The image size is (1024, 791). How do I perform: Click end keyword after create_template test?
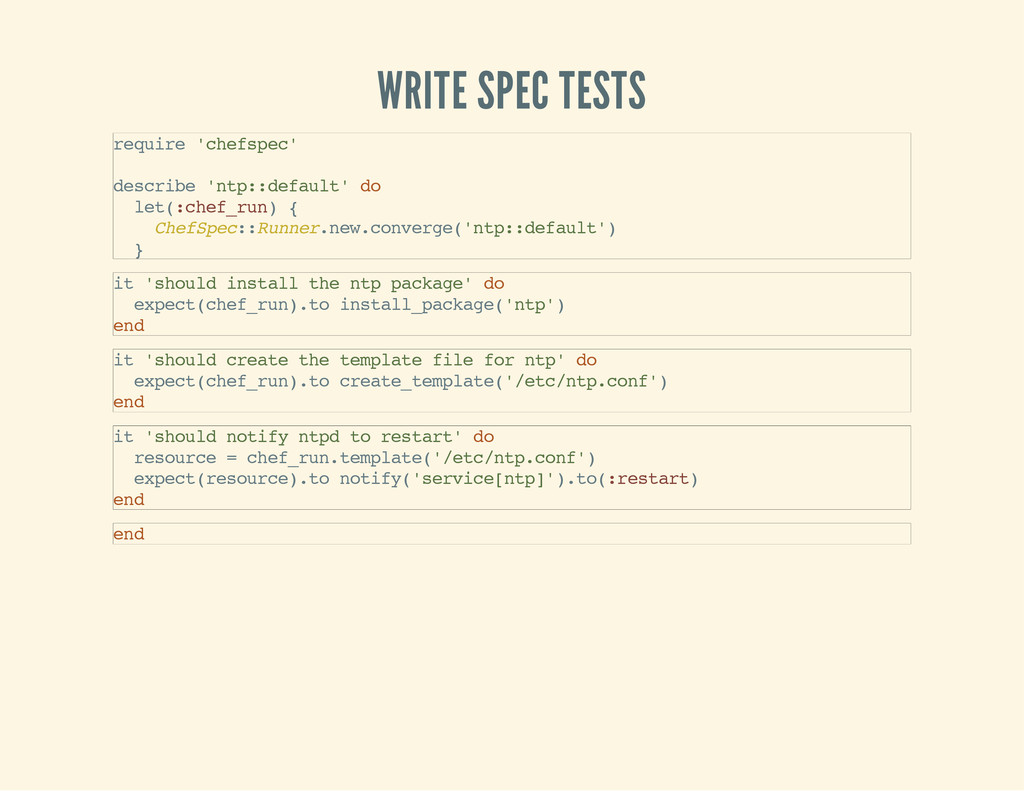(x=129, y=402)
